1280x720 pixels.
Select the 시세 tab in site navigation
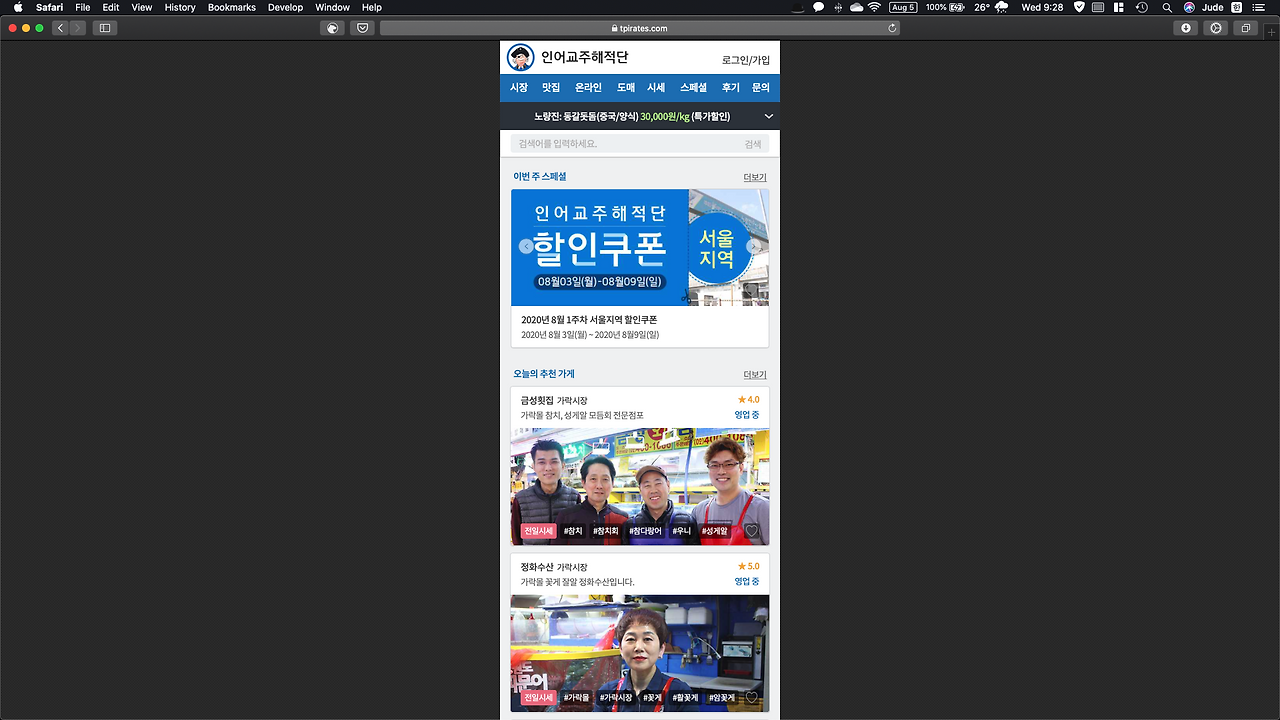point(655,88)
